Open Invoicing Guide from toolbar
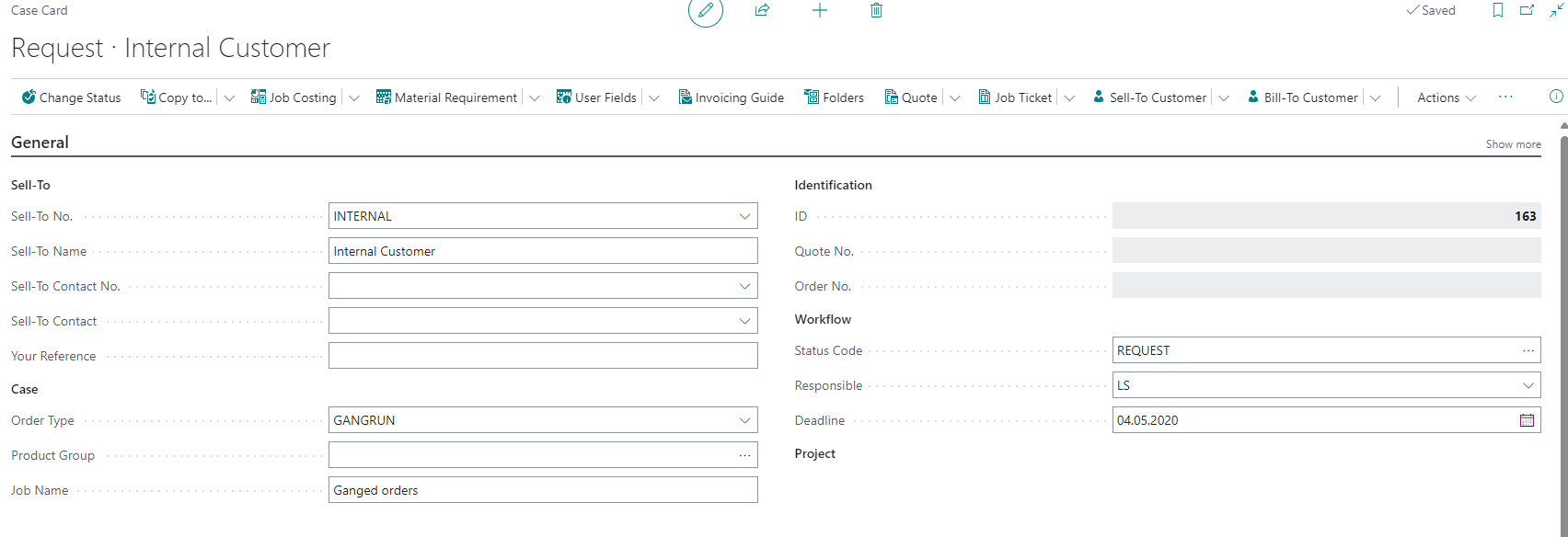This screenshot has width=1568, height=537. coord(732,97)
